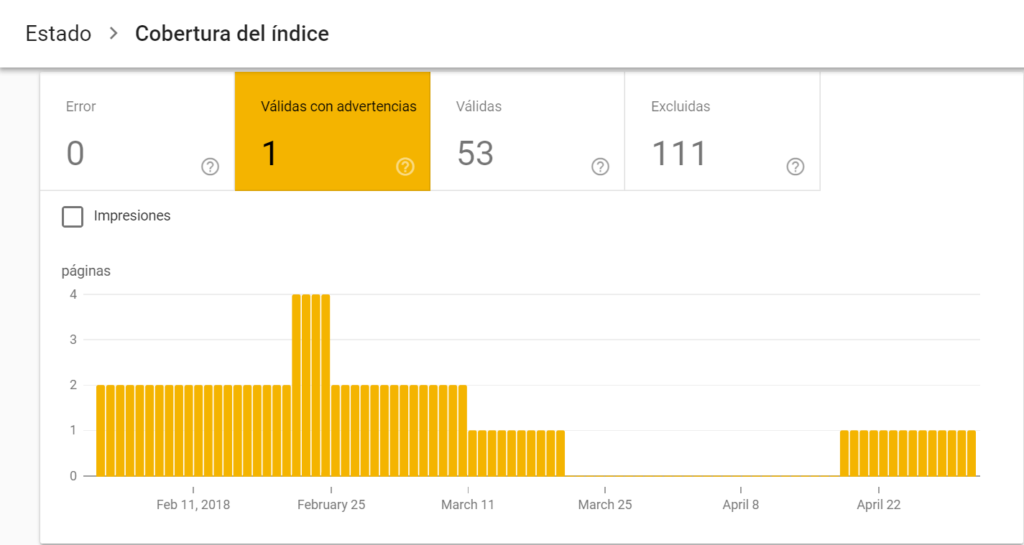
Task: Click the March 25 date marker
Action: [x=604, y=505]
